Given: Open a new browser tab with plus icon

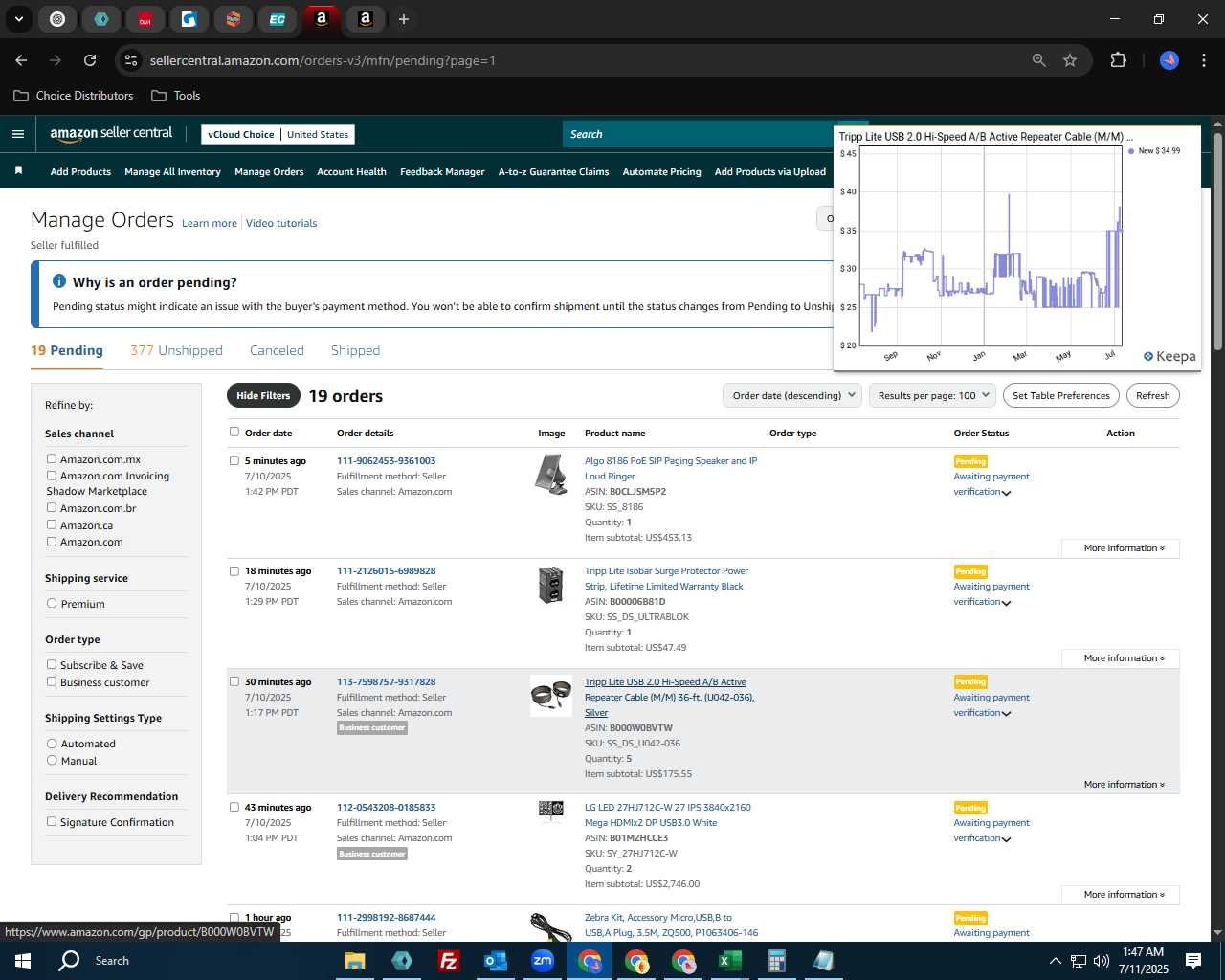Looking at the screenshot, I should coord(404,19).
